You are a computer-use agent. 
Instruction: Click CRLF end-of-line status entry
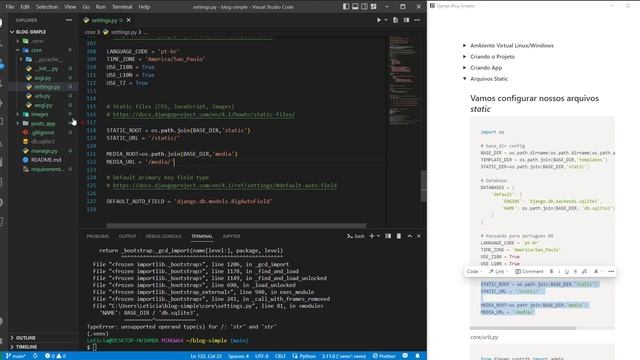click(x=280, y=356)
